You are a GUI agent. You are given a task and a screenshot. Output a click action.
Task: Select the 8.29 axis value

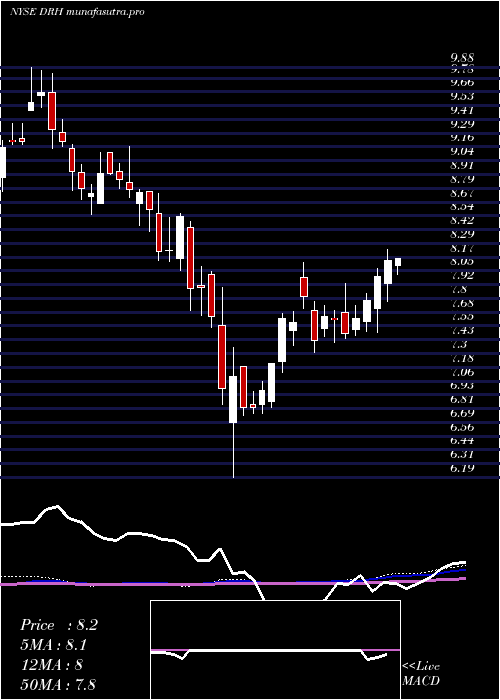coord(462,234)
